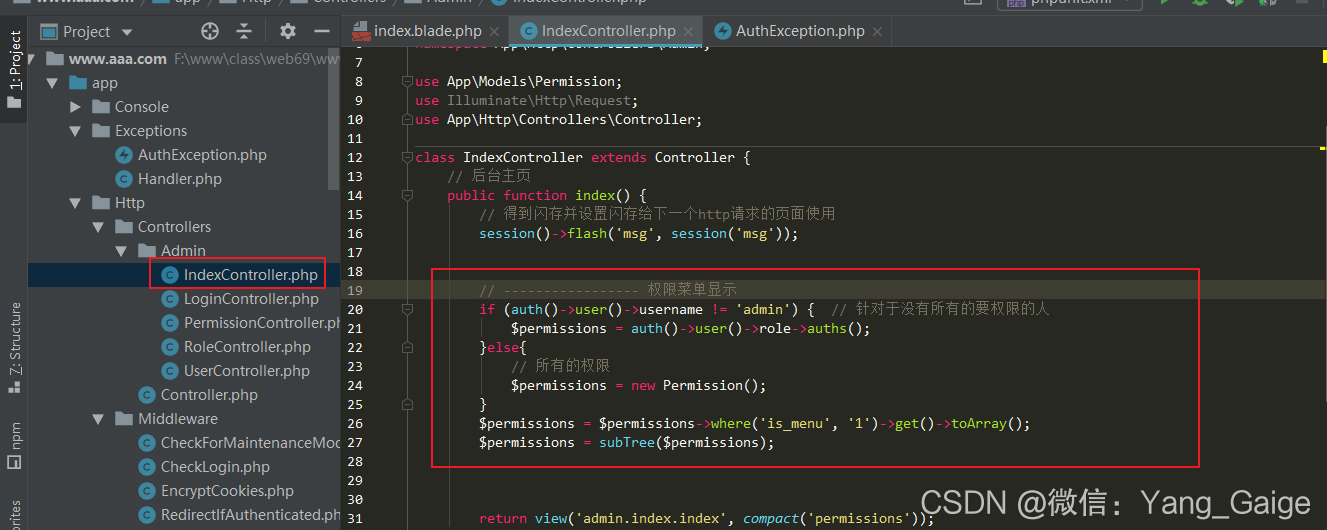Select the Console folder label
This screenshot has width=1327, height=530.
pyautogui.click(x=142, y=107)
